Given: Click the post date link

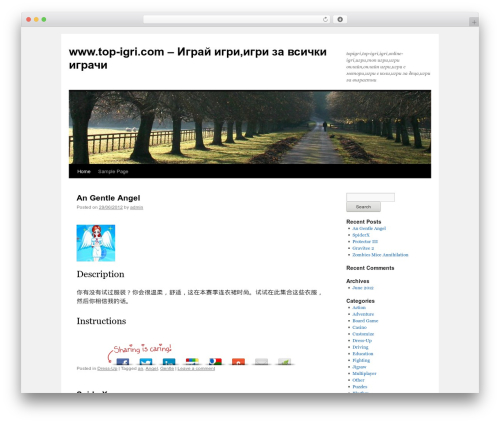Looking at the screenshot, I should 111,207.
